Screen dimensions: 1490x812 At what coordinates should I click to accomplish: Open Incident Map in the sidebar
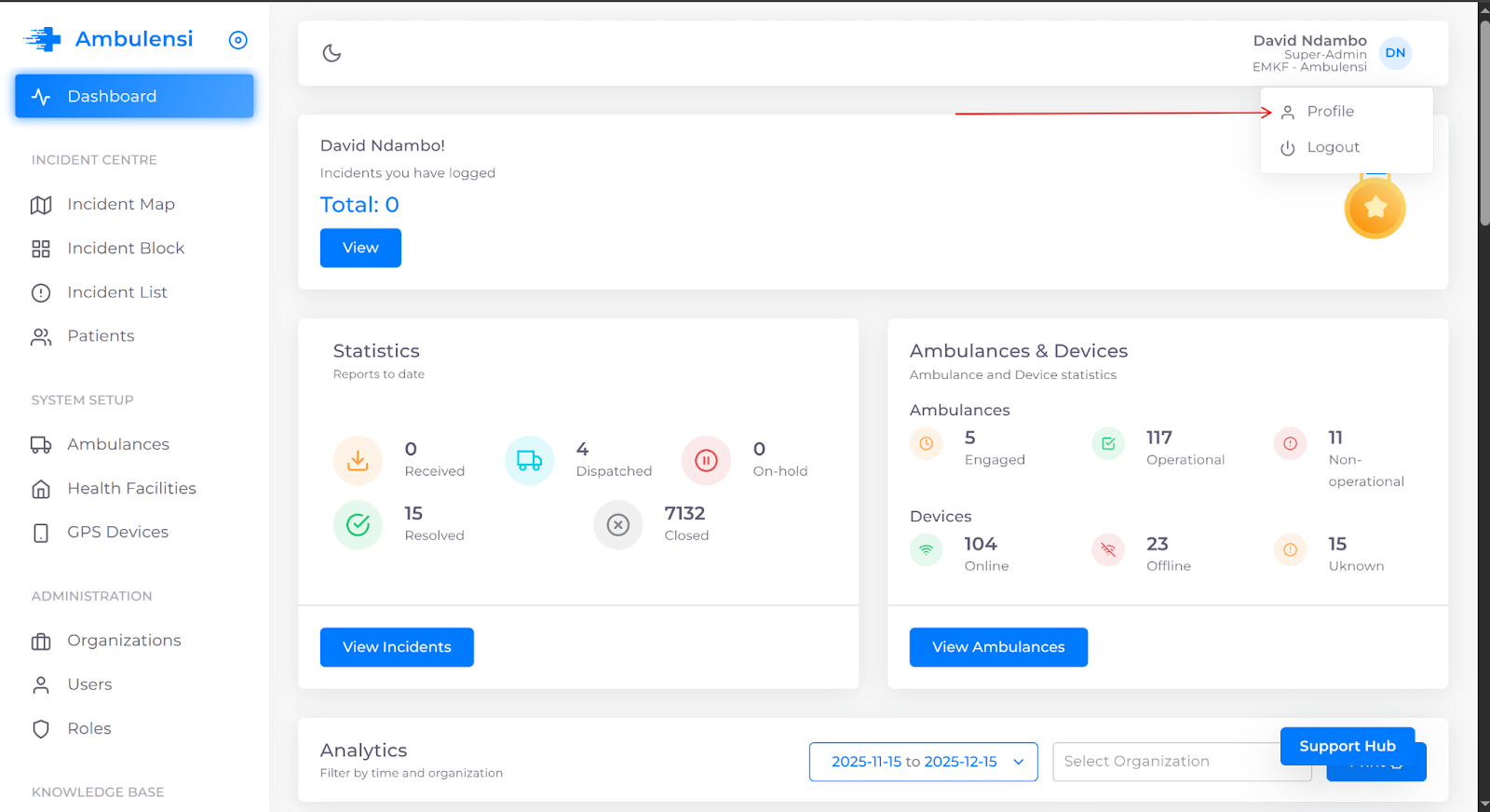coord(120,205)
